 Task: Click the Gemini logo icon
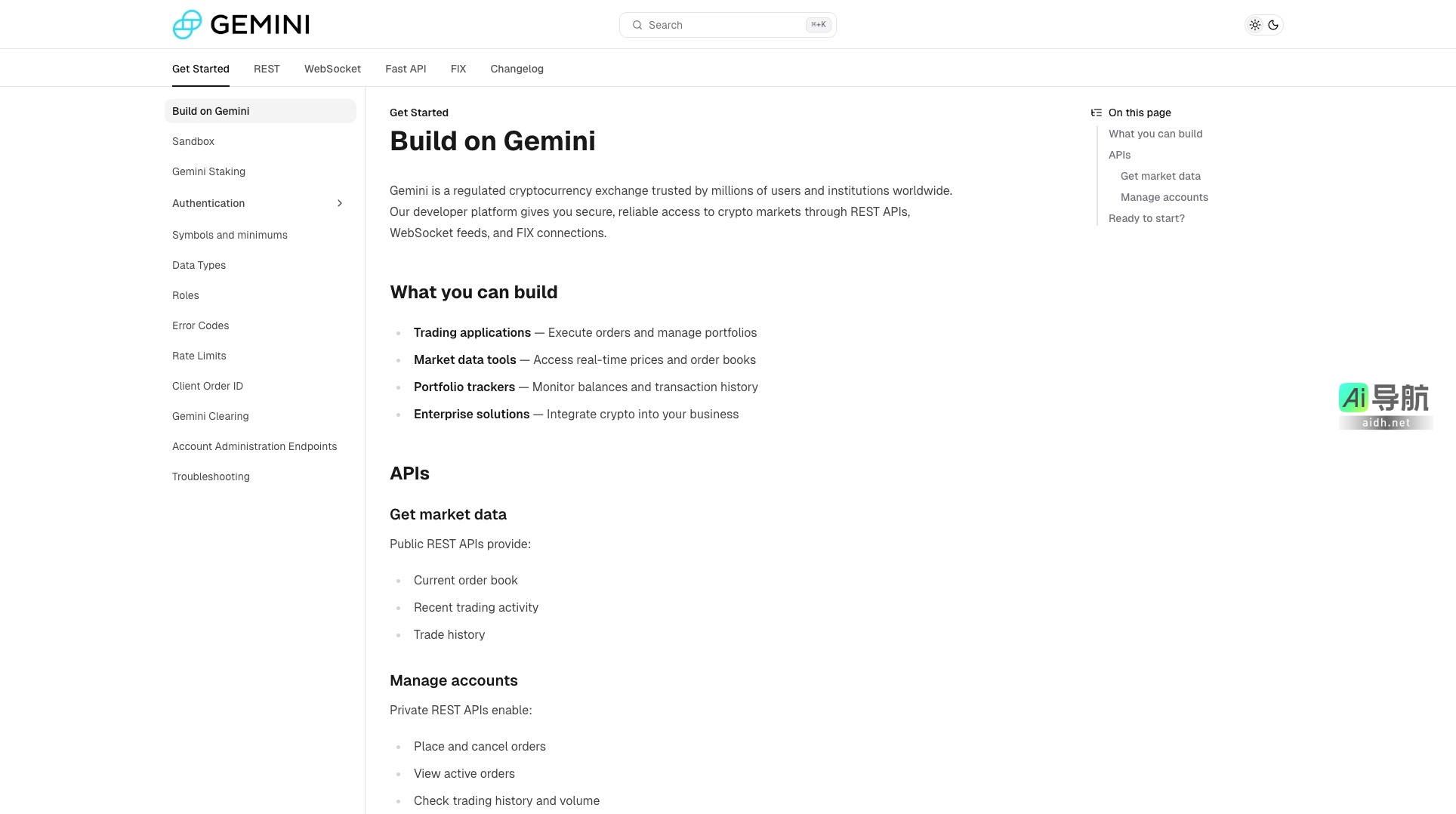tap(187, 24)
